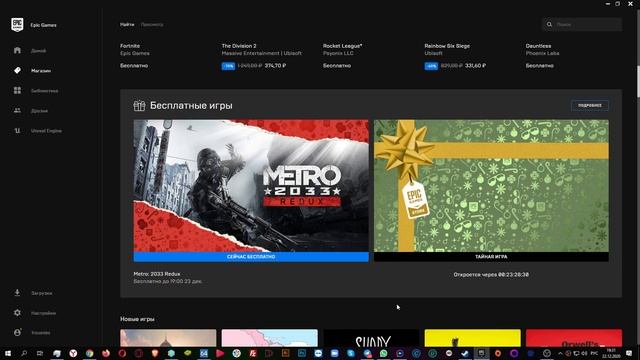Open the Unreal Engine icon in the sidebar
640x360 pixels.
[17, 131]
